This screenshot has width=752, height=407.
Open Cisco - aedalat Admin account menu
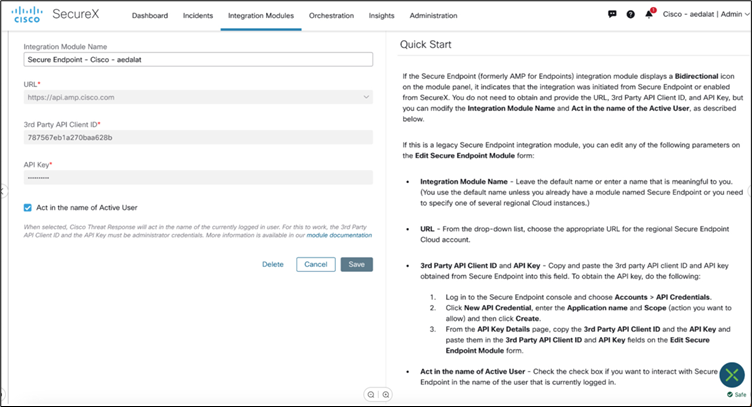pyautogui.click(x=705, y=14)
